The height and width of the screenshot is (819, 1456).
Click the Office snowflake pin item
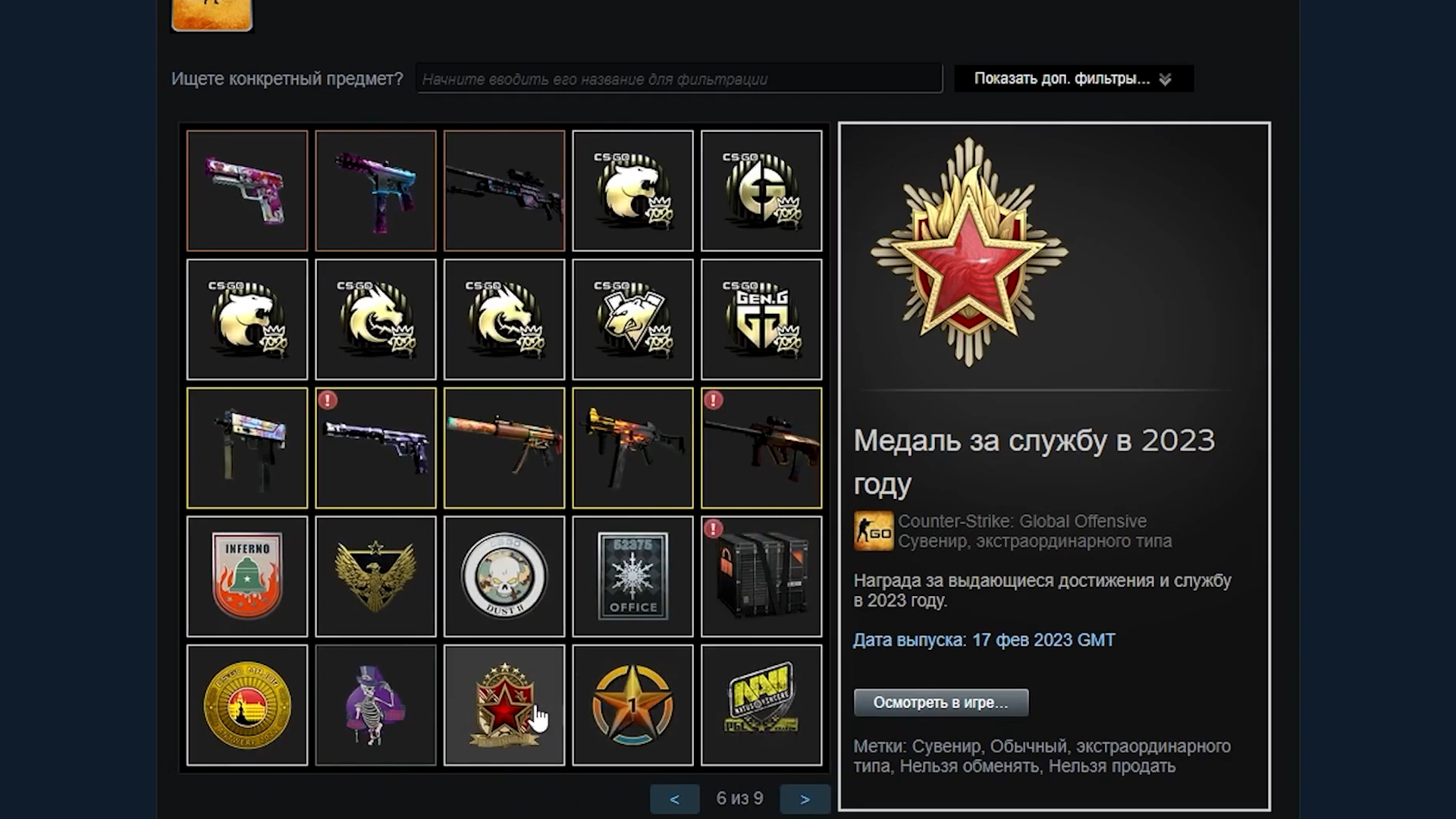click(x=633, y=576)
